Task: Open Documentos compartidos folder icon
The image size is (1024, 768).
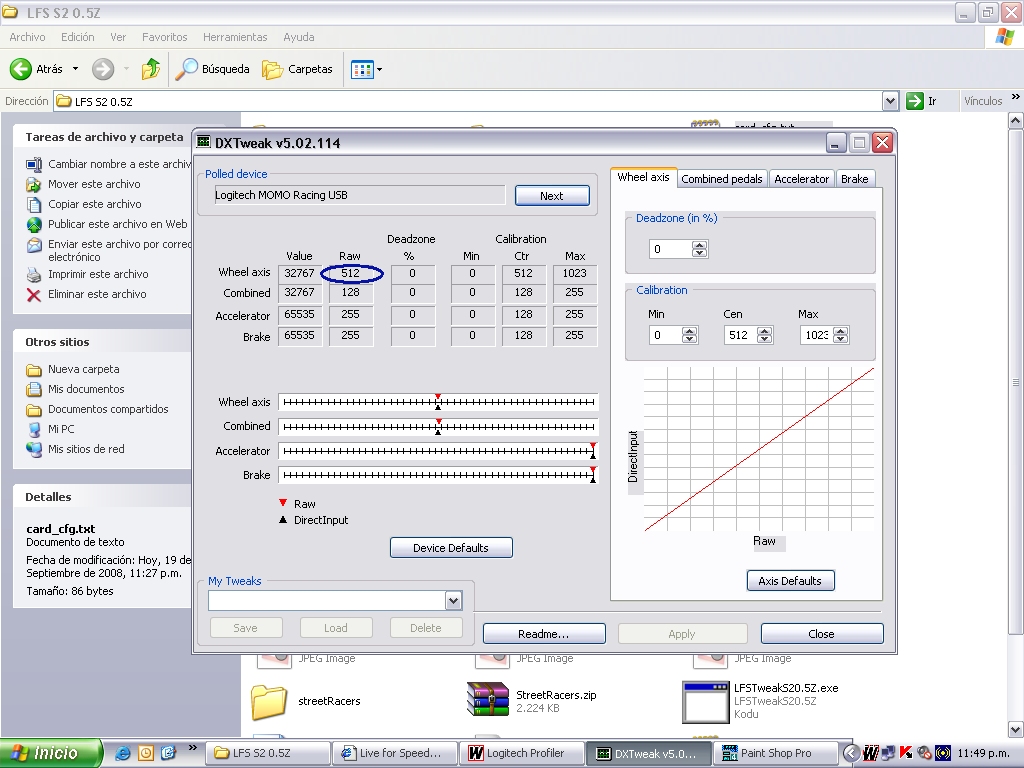Action: click(x=34, y=409)
